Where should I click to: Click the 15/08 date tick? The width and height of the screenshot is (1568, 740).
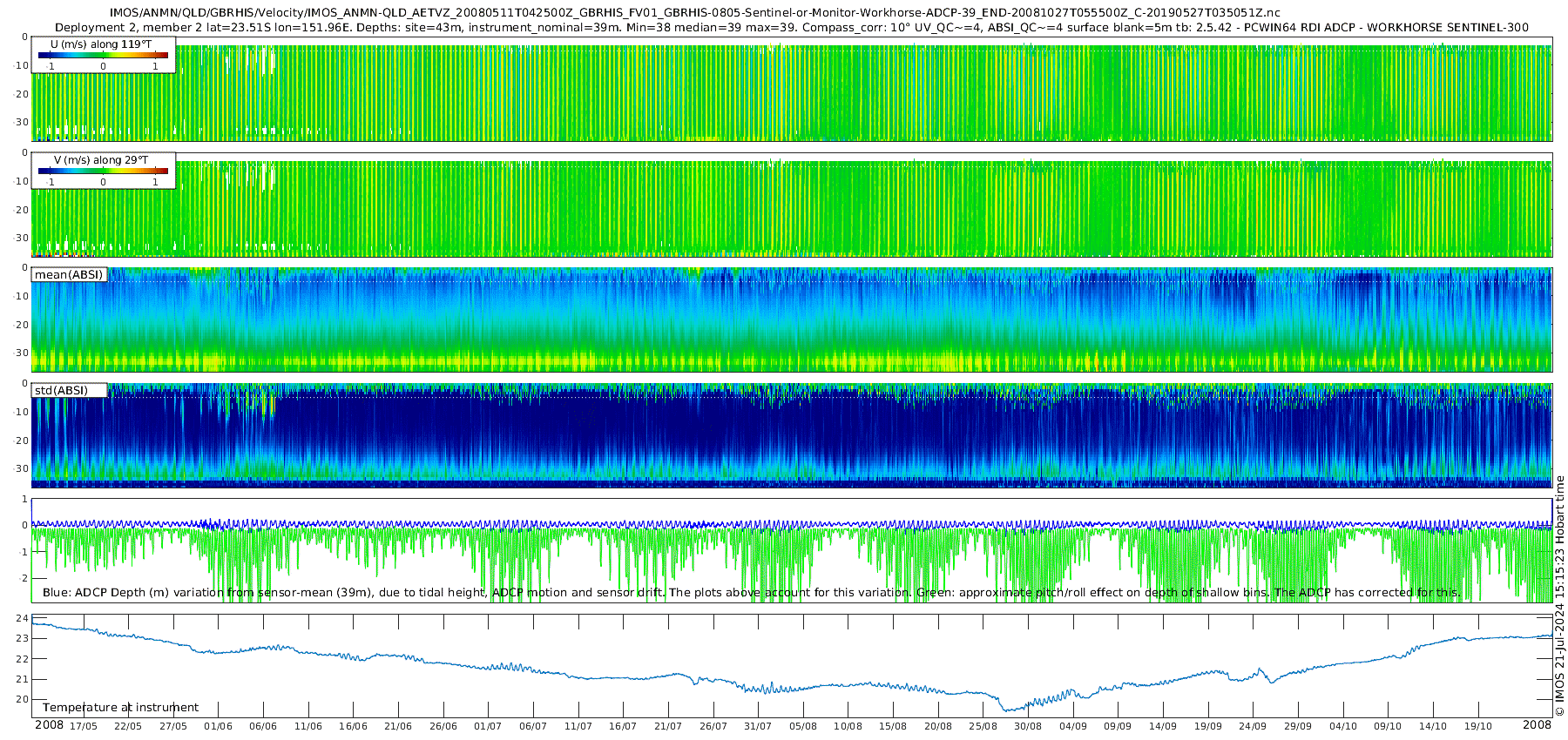pyautogui.click(x=893, y=726)
